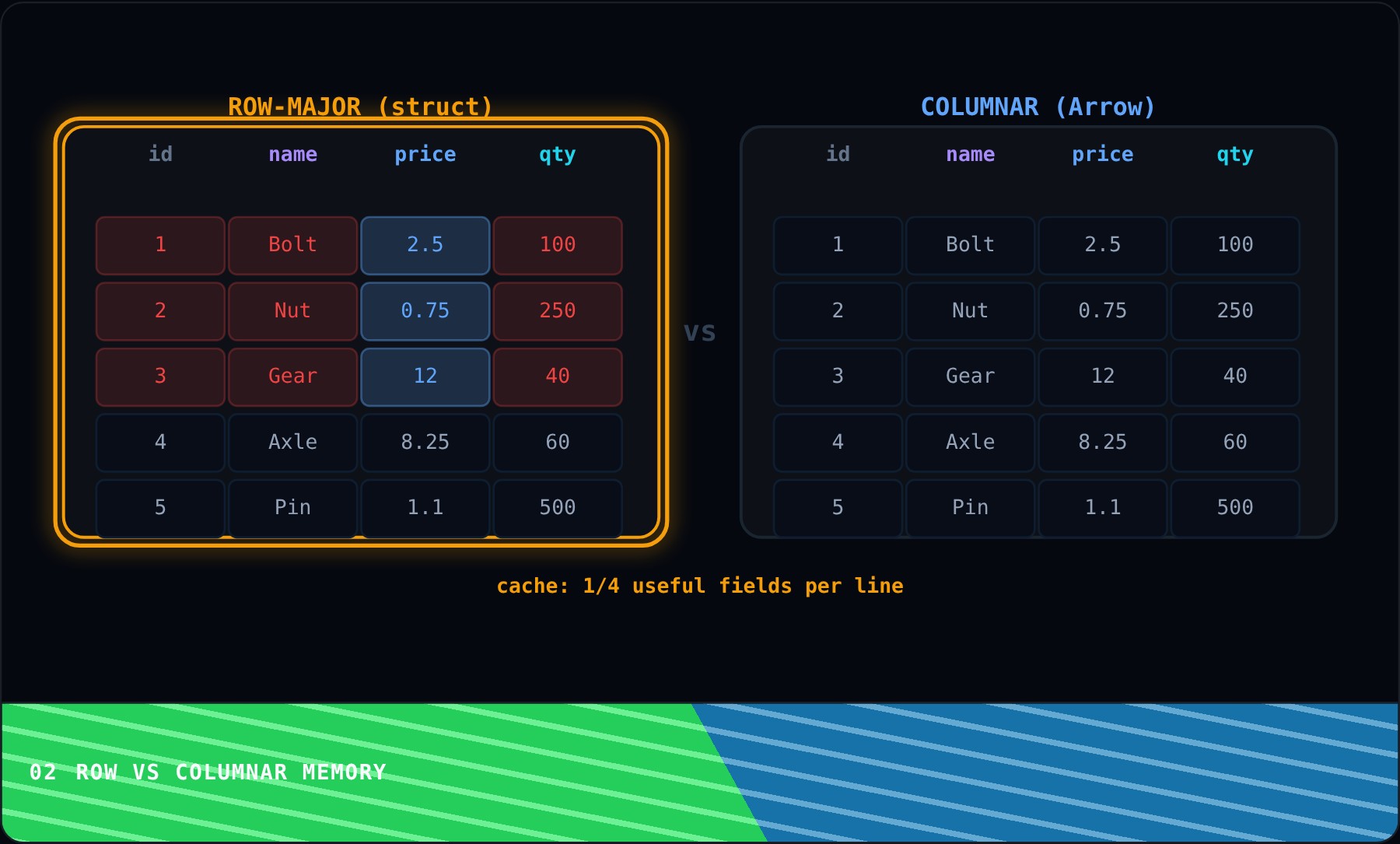Click the blue 2.5 price cell in row-major table

pyautogui.click(x=425, y=246)
